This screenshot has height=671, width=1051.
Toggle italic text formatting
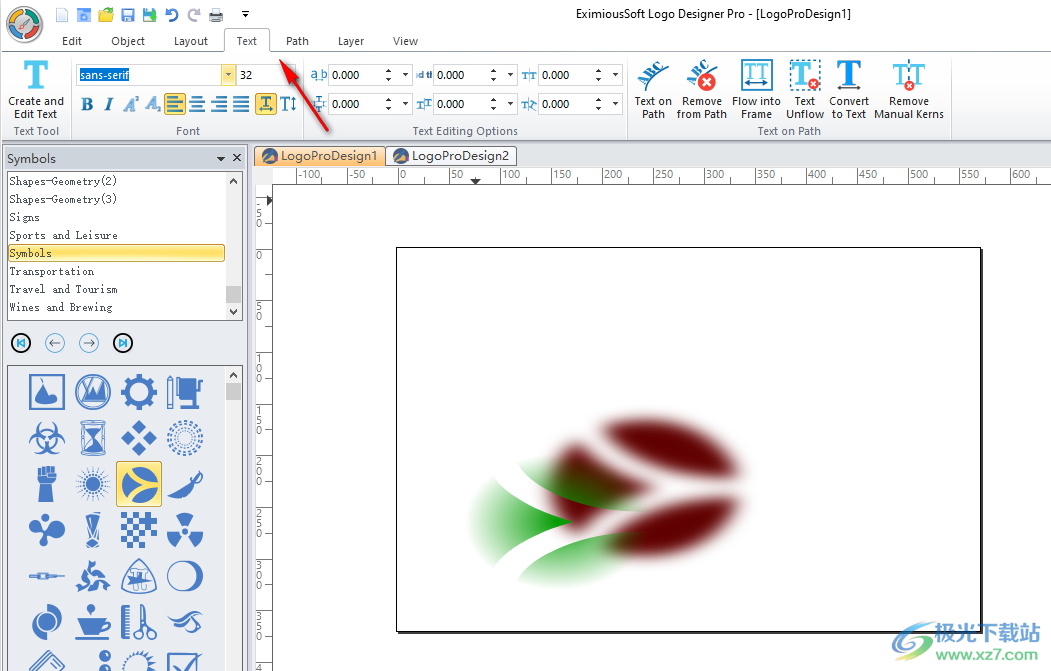coord(108,103)
